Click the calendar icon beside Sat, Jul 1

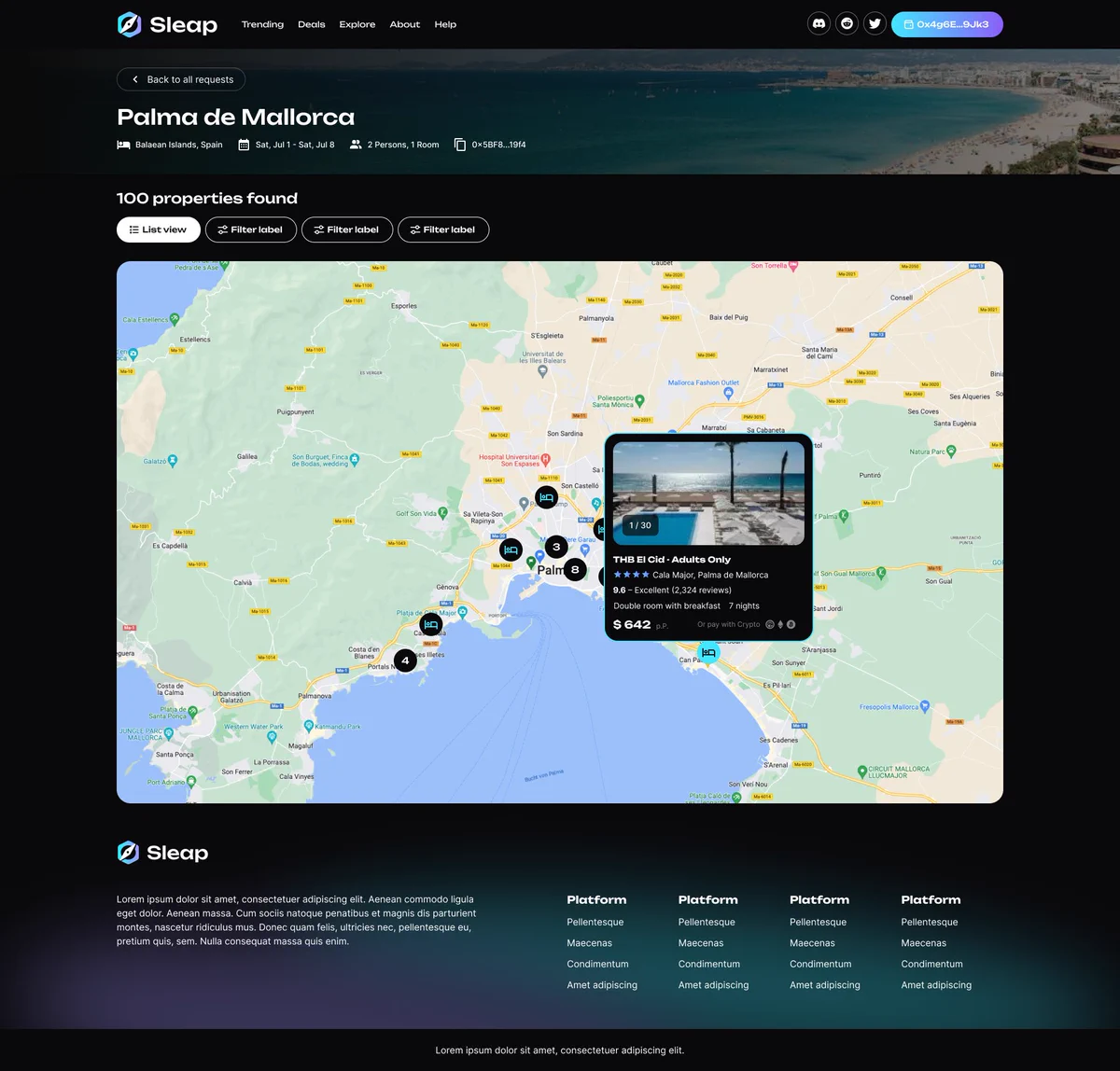pos(244,145)
